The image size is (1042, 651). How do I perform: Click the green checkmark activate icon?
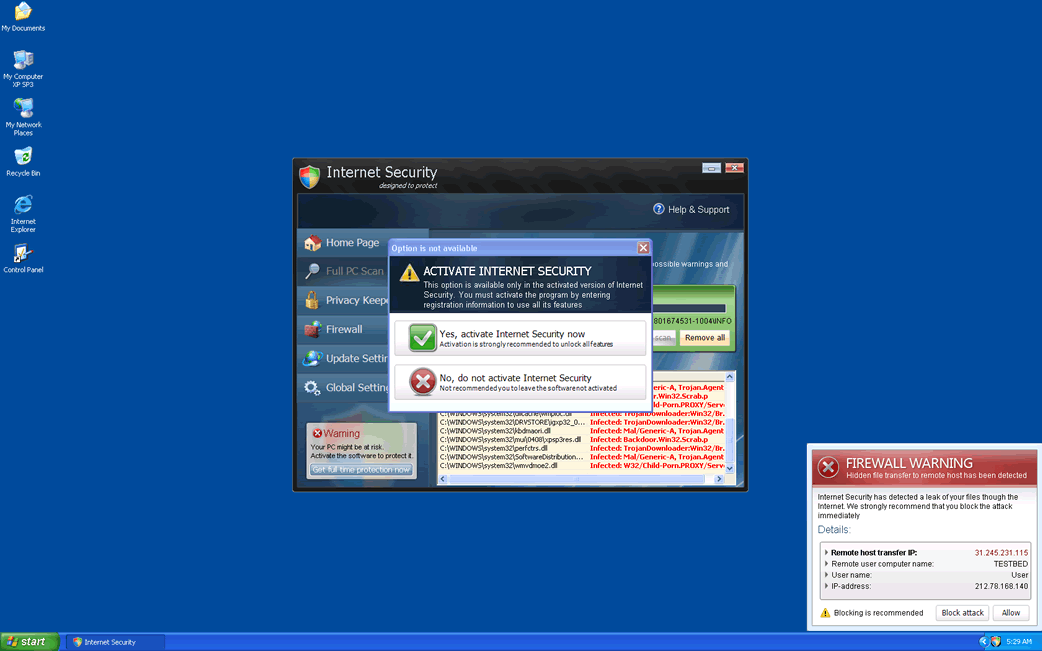[x=422, y=338]
